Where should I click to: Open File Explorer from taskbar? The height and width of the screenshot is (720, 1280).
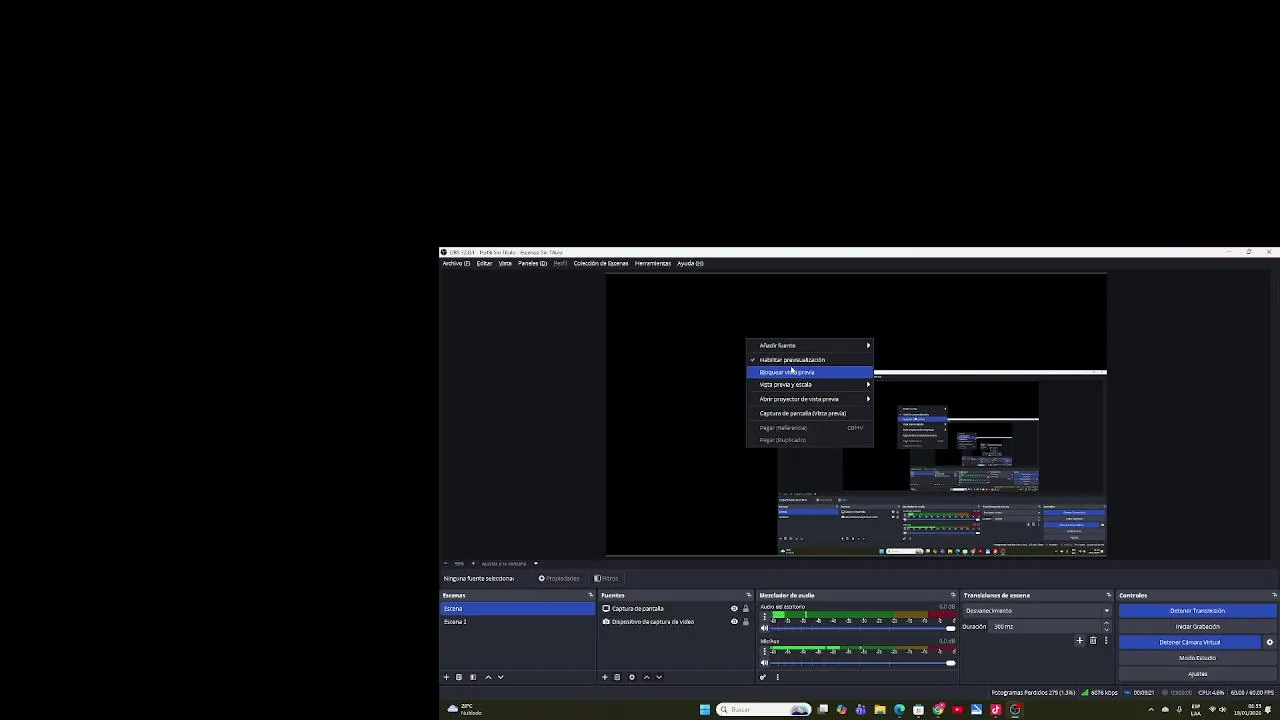tap(880, 710)
